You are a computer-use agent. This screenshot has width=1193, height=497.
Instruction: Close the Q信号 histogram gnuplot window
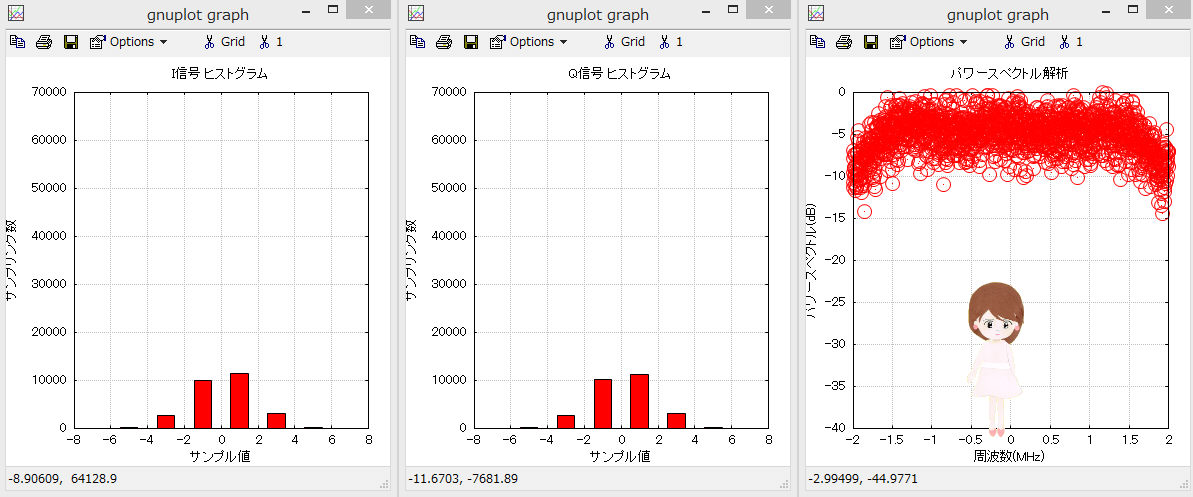pos(770,10)
